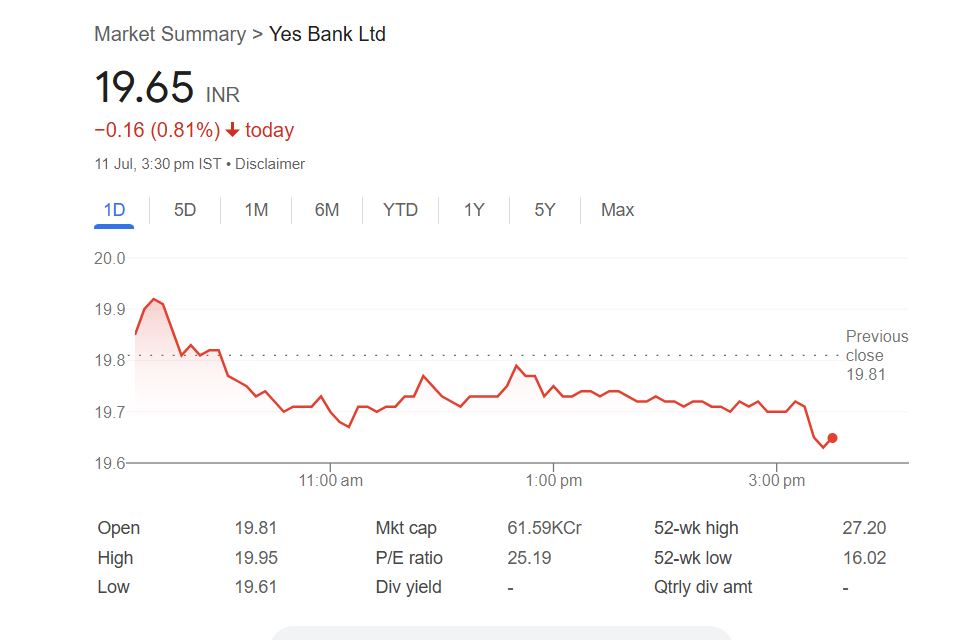Switch to the 1Y chart view

(x=474, y=210)
